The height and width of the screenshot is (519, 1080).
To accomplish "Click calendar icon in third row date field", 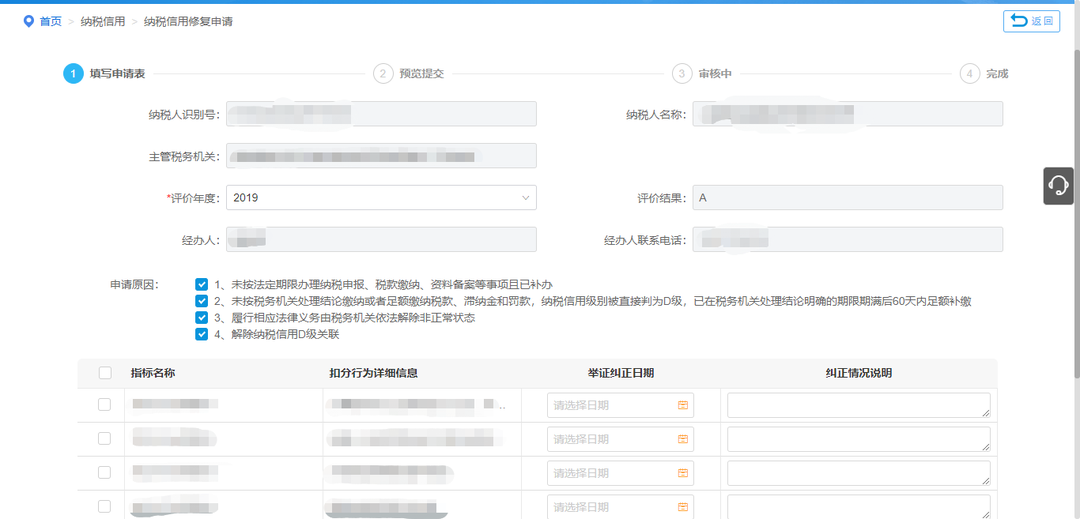I will click(x=683, y=473).
